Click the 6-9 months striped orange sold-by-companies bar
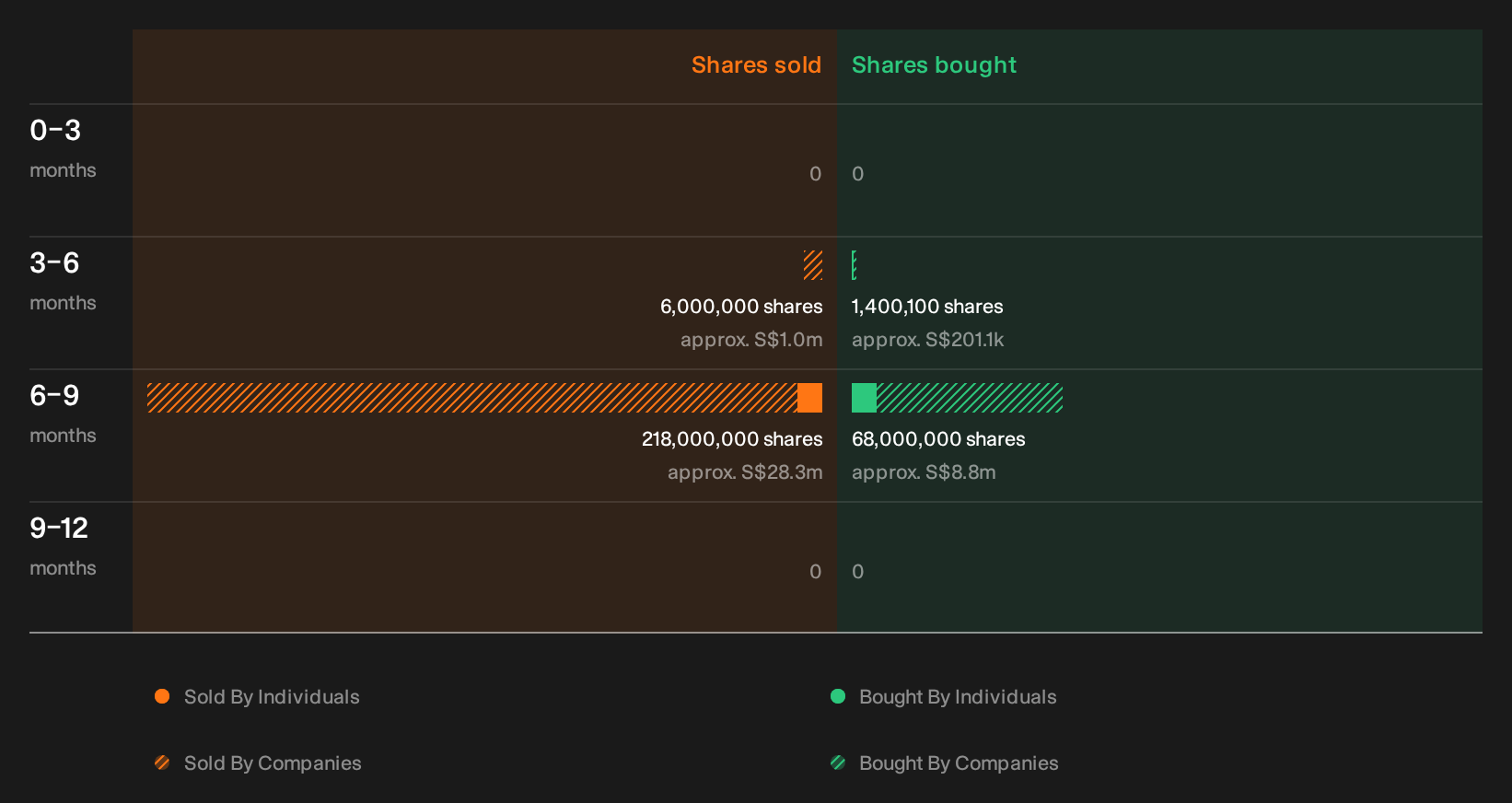This screenshot has height=803, width=1512. (472, 398)
